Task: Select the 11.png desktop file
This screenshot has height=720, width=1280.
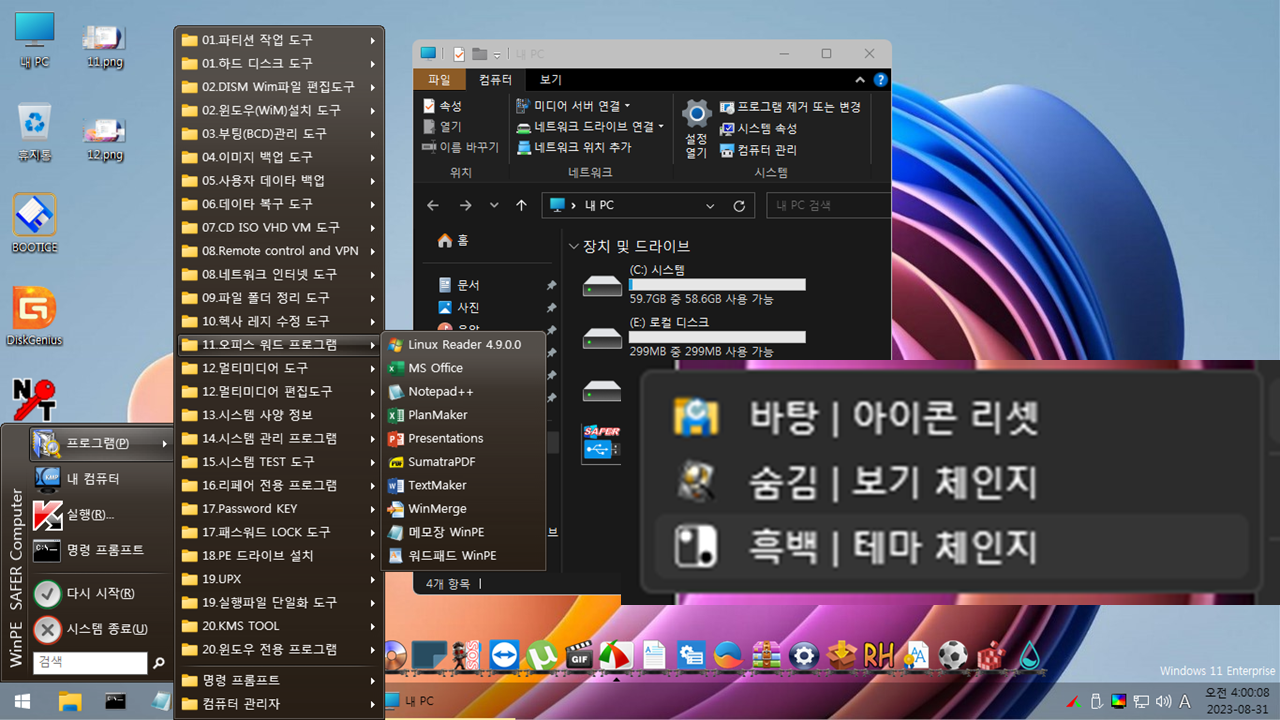Action: coord(105,45)
